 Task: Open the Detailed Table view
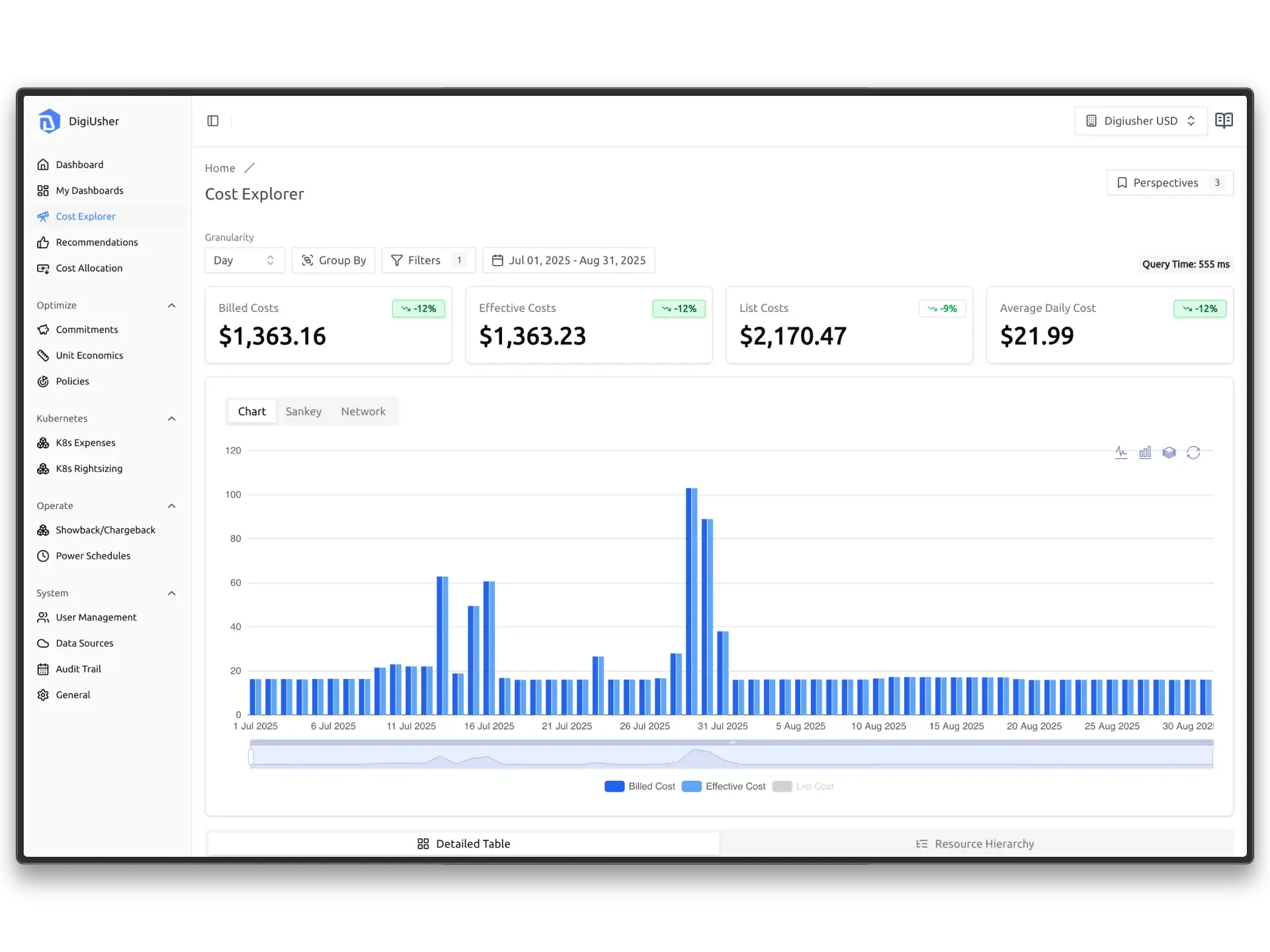pyautogui.click(x=463, y=844)
